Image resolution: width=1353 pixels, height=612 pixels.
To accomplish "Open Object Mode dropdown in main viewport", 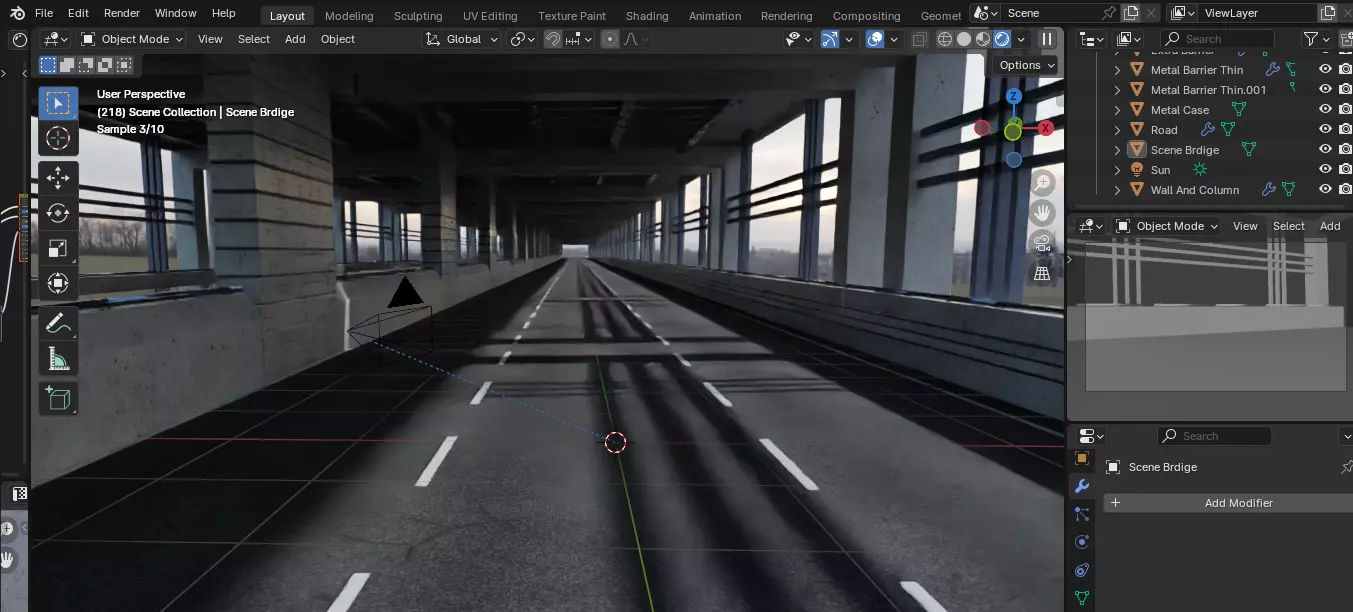I will pyautogui.click(x=132, y=39).
